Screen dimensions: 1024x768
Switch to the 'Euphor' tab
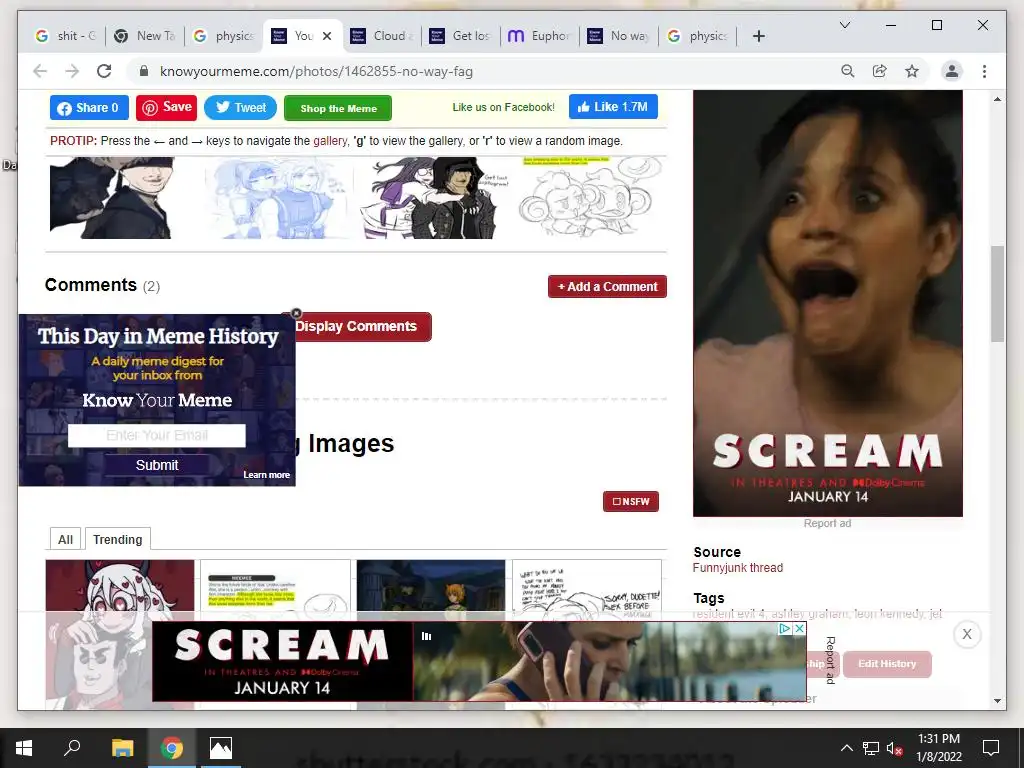click(x=539, y=36)
